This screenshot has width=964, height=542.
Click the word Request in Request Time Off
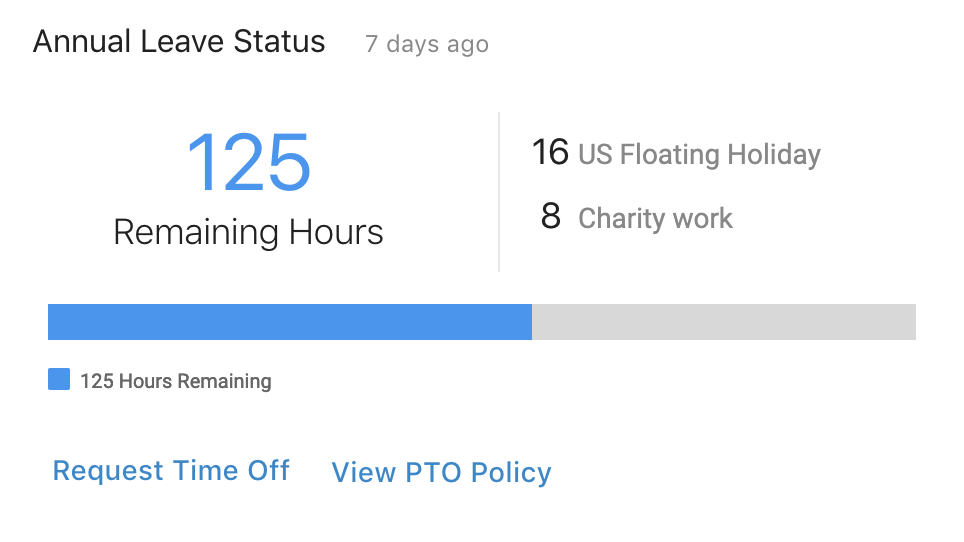pos(108,471)
